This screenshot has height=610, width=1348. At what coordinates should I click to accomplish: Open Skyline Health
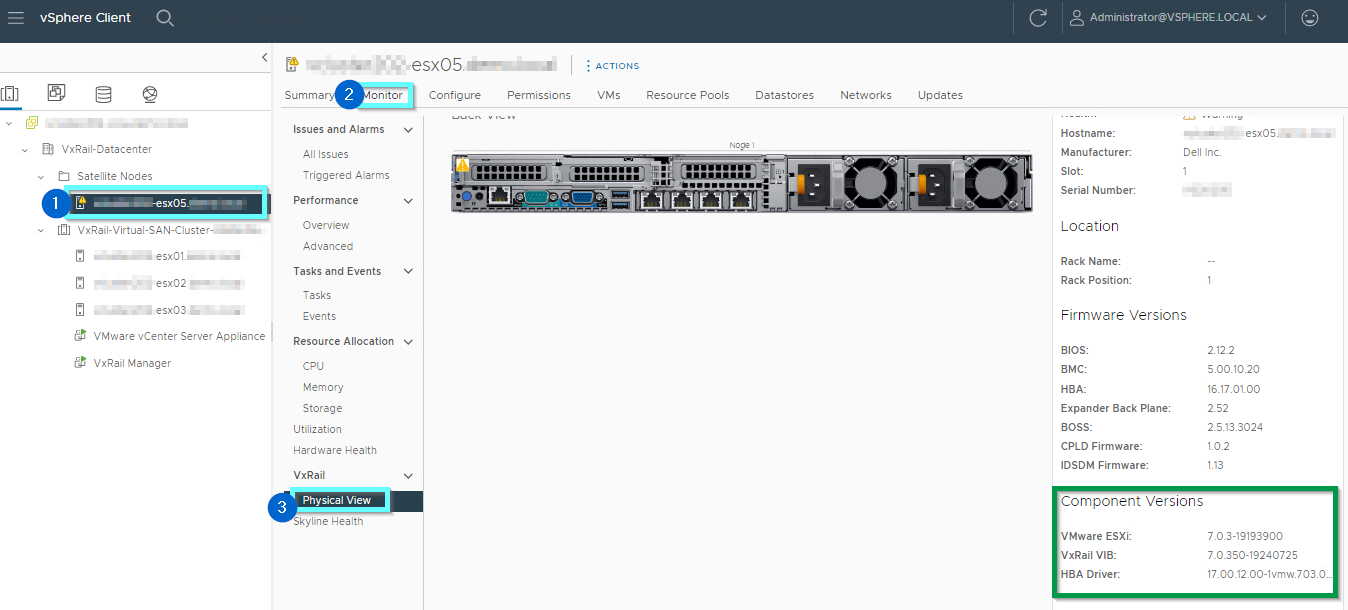pos(328,521)
